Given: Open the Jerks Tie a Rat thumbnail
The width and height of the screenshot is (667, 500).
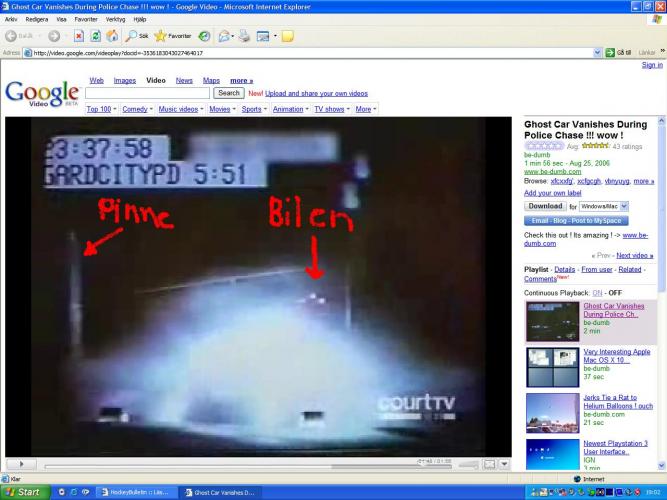Looking at the screenshot, I should click(x=553, y=413).
